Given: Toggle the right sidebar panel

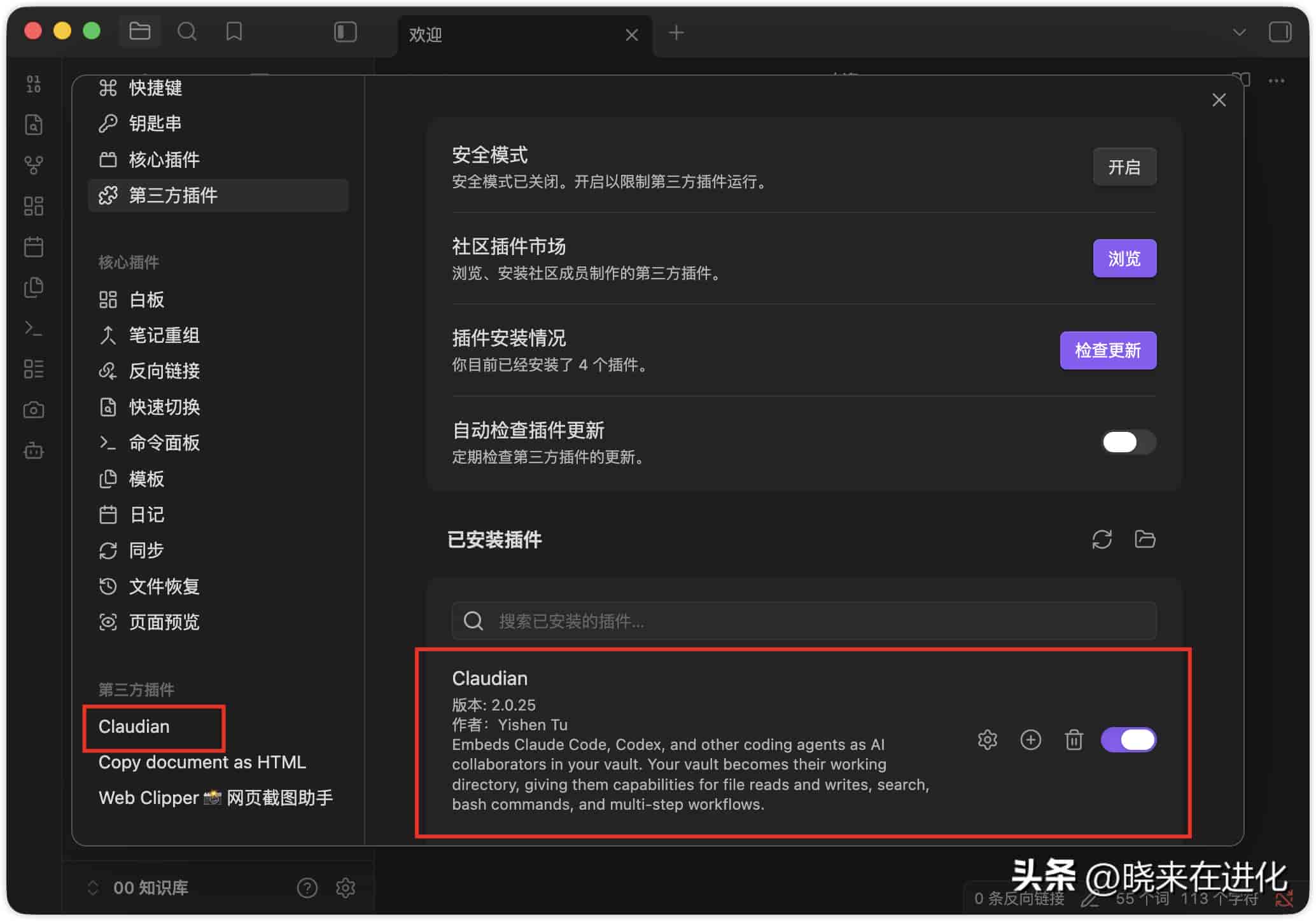Looking at the screenshot, I should 1280,32.
